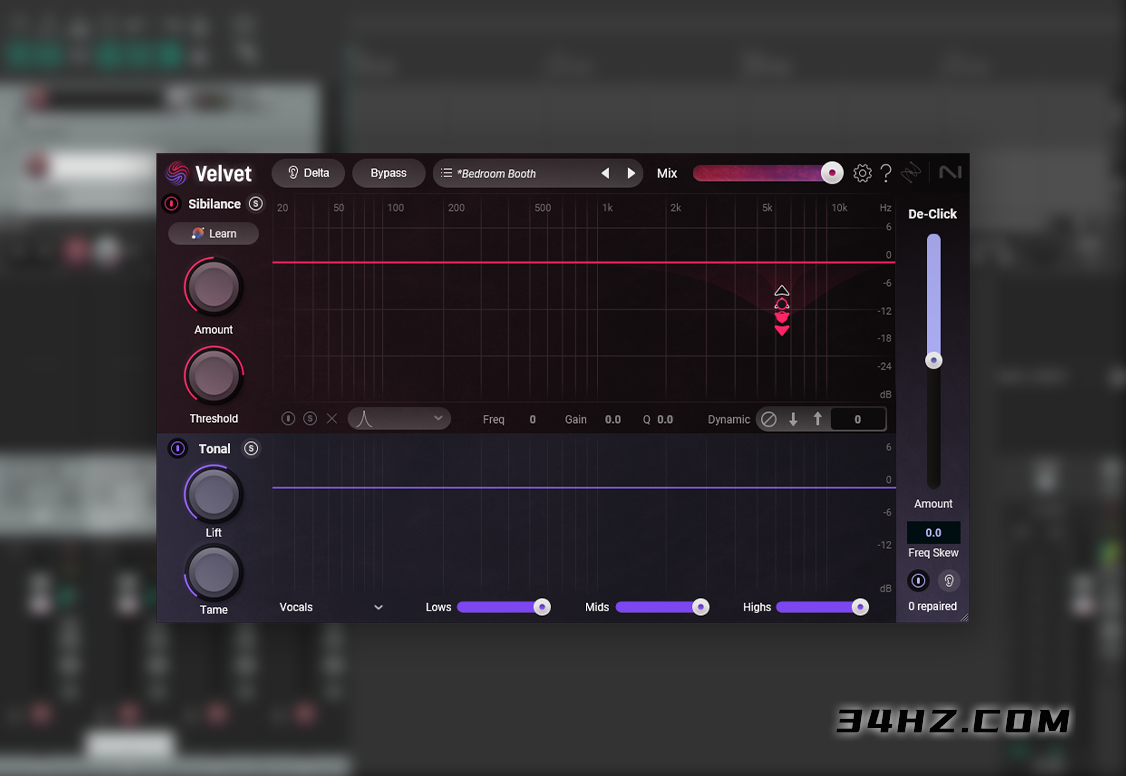This screenshot has width=1126, height=776.
Task: Click the Dynamic amount value box
Action: 857,419
